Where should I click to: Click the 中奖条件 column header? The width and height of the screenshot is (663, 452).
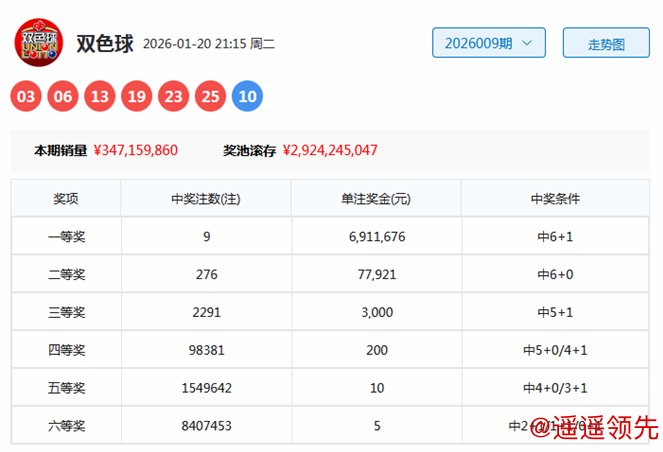pos(555,199)
